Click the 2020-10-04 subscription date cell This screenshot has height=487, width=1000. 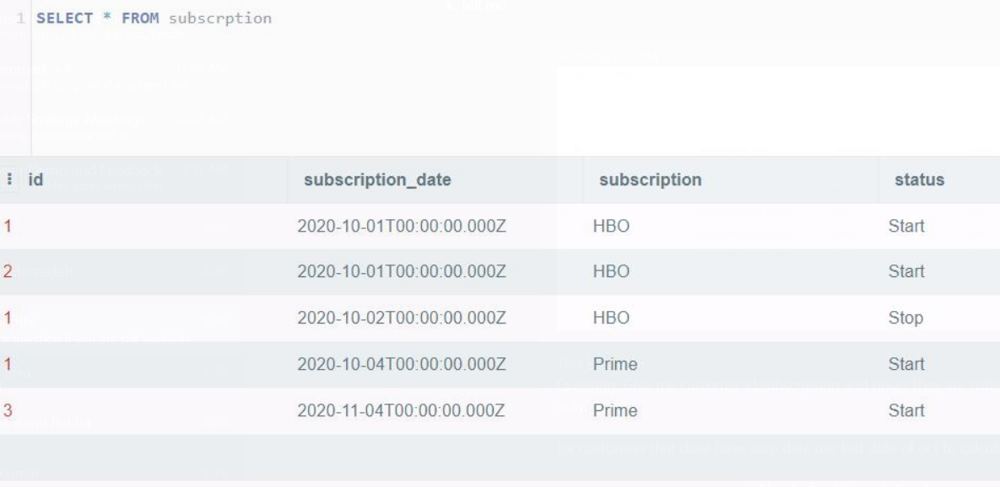click(401, 364)
